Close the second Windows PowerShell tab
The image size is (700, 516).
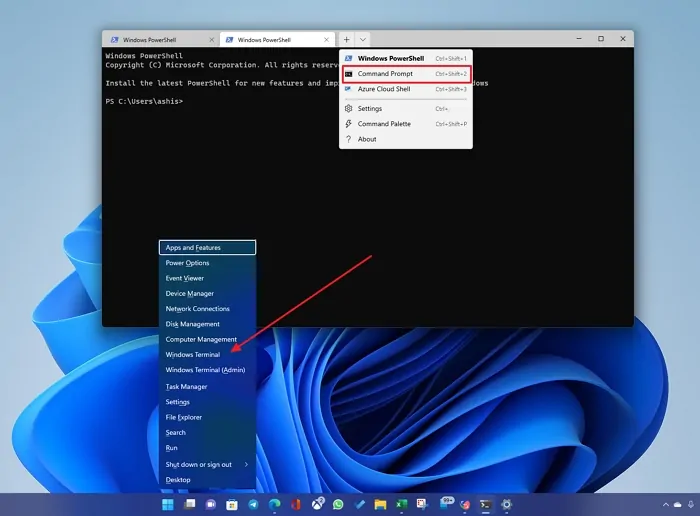tap(326, 40)
